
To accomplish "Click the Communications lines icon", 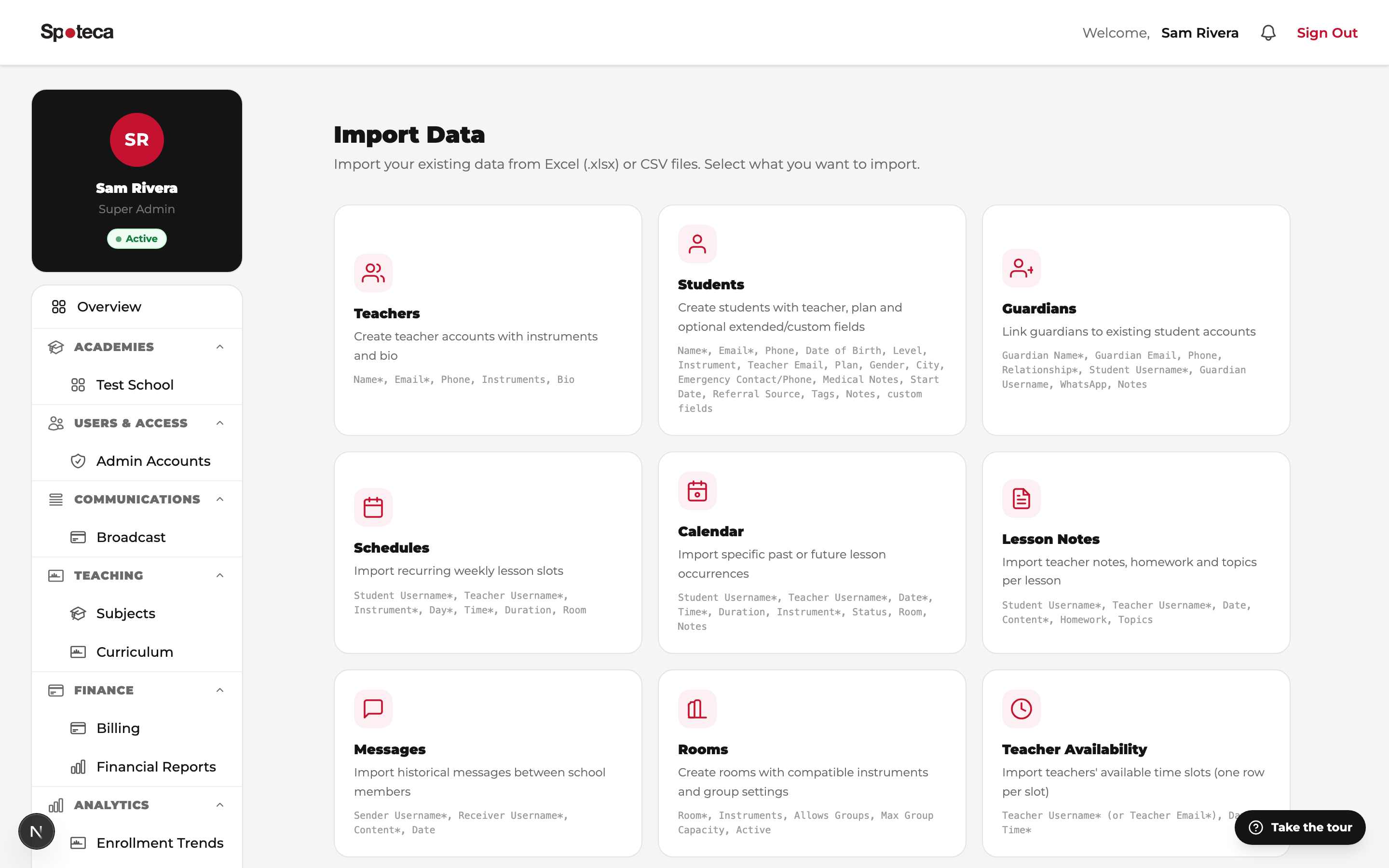I will coord(55,500).
